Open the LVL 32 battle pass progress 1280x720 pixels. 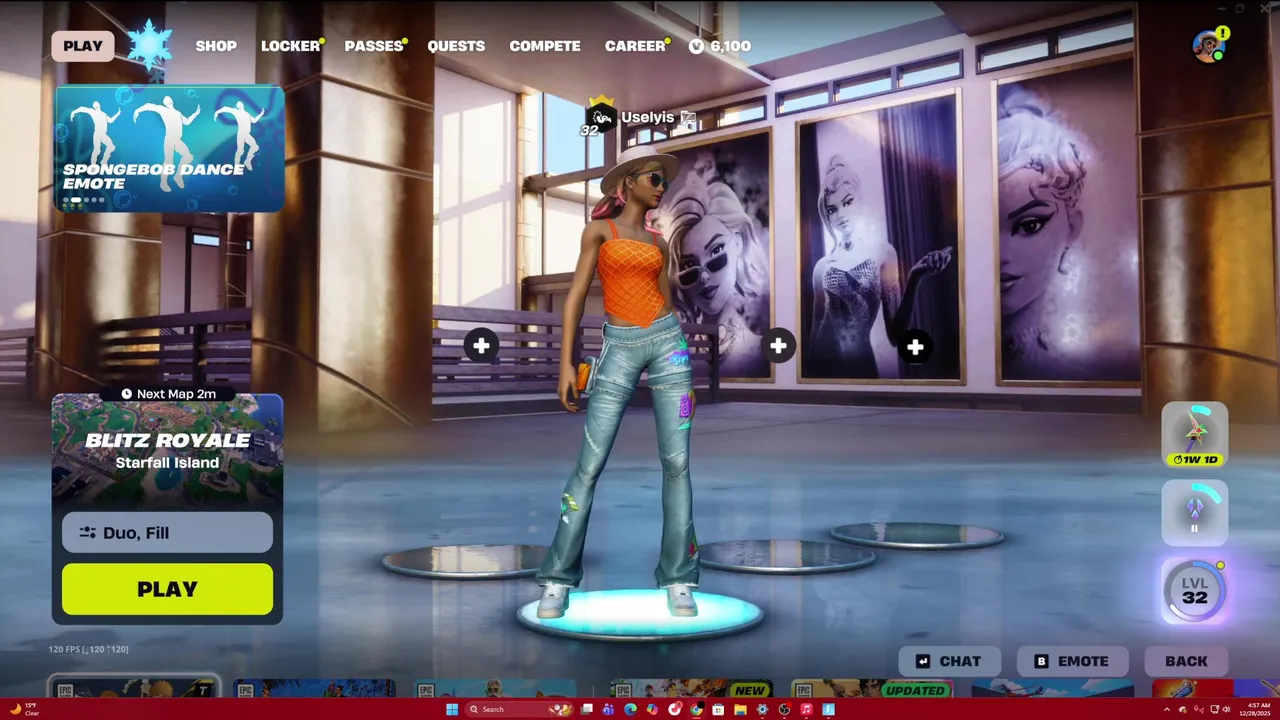tap(1195, 590)
